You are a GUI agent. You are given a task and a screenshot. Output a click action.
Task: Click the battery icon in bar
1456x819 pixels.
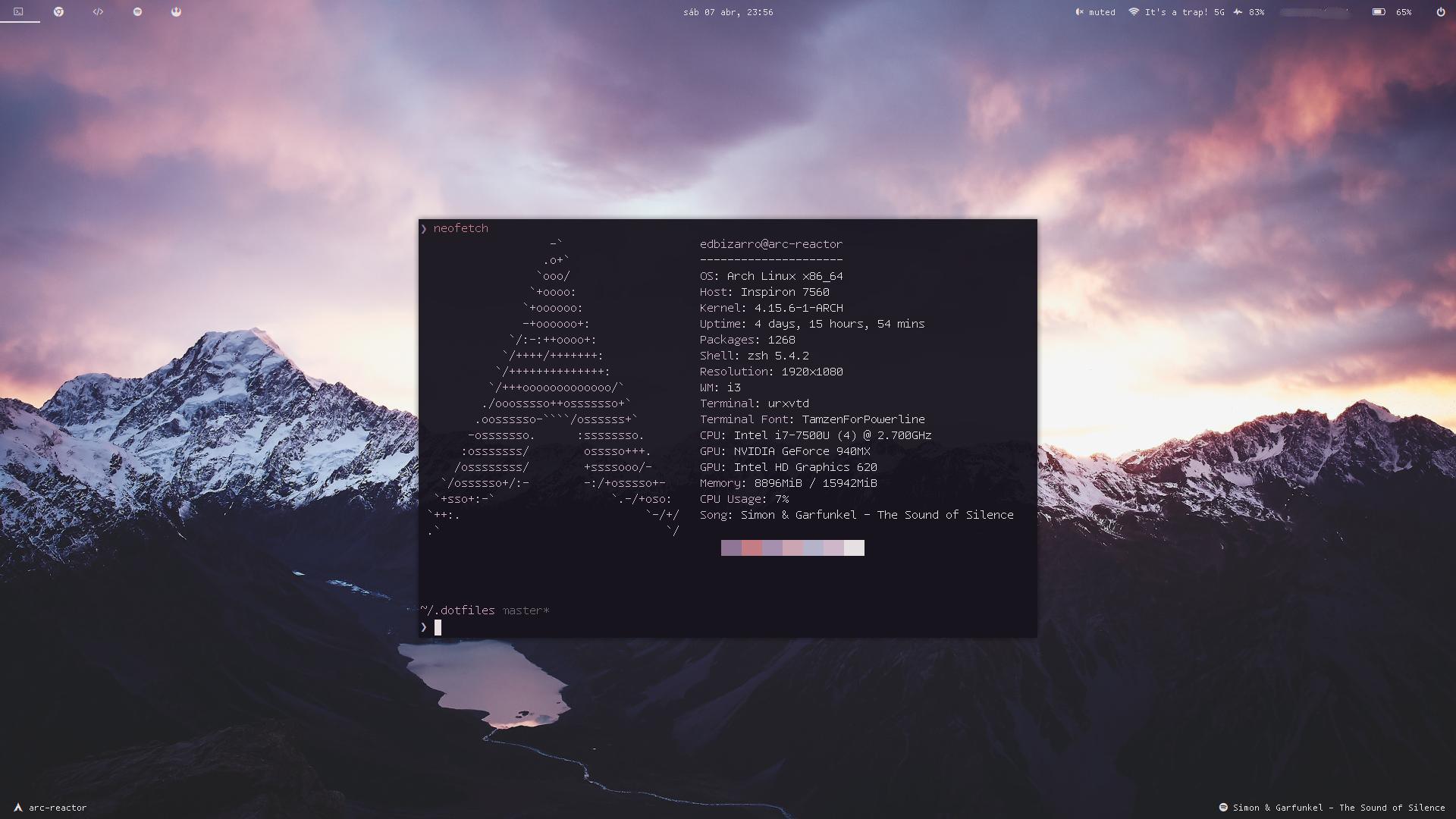coord(1379,12)
